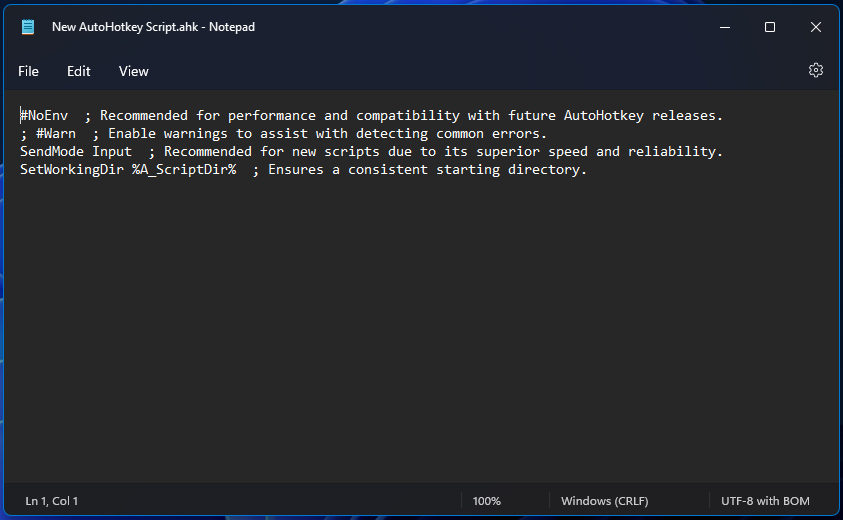Place cursor in the #Warn text

(56, 134)
